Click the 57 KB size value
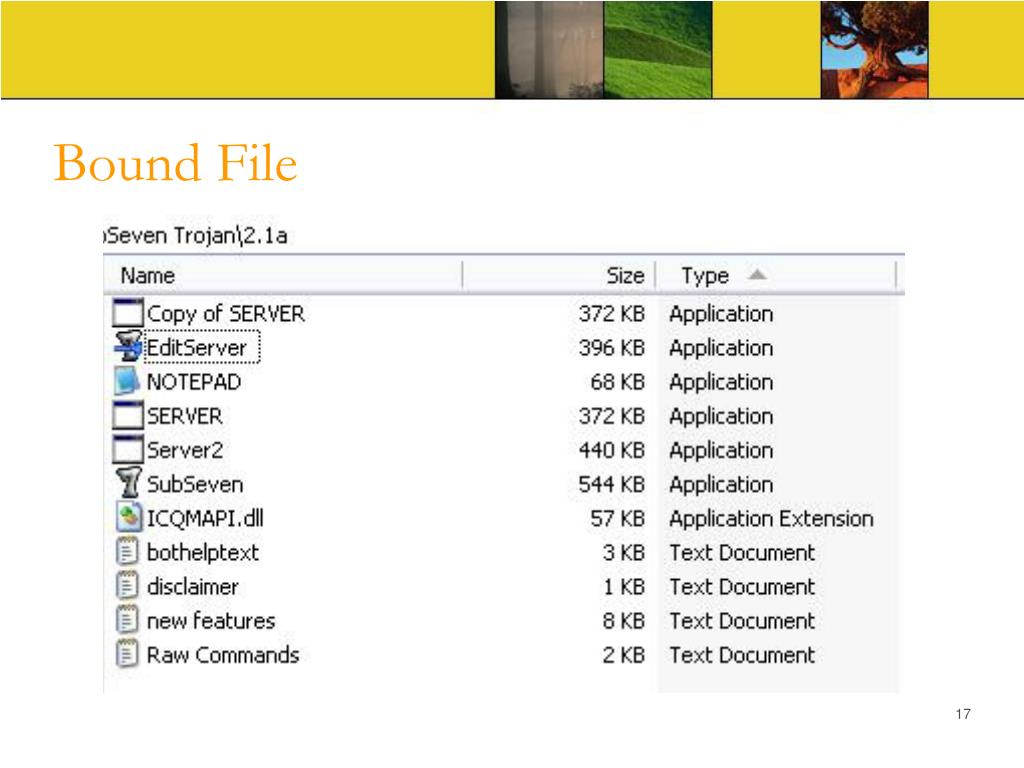1024x768 pixels. [x=617, y=518]
